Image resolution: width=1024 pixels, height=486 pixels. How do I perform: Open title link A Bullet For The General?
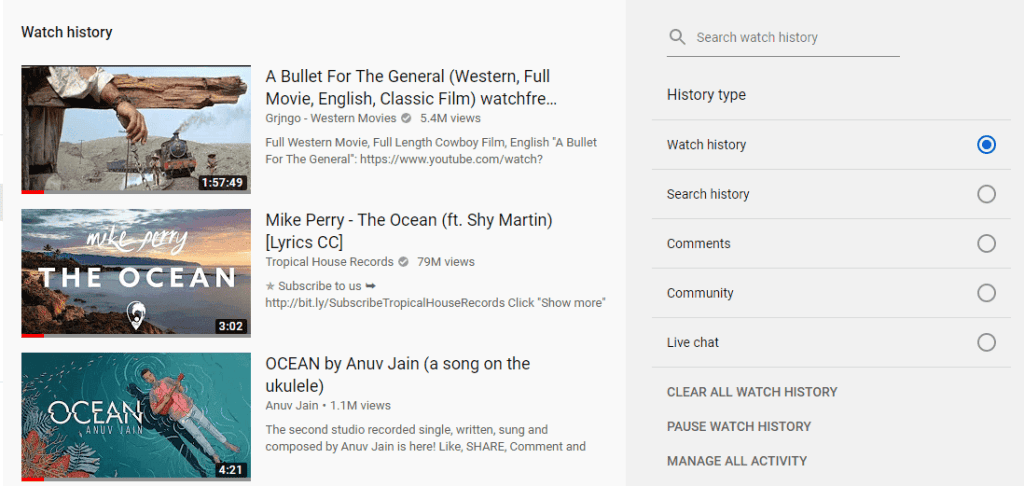pyautogui.click(x=410, y=87)
